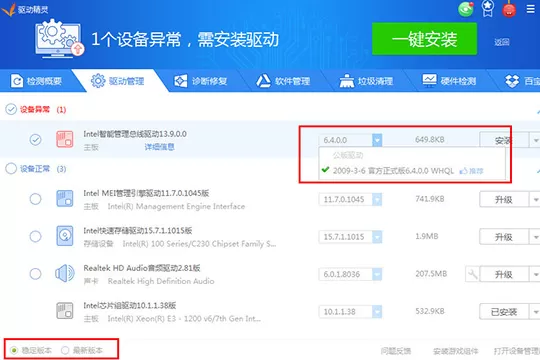This screenshot has width=540, height=360.
Task: Expand arrow beside 已安装 button
Action: coord(536,312)
